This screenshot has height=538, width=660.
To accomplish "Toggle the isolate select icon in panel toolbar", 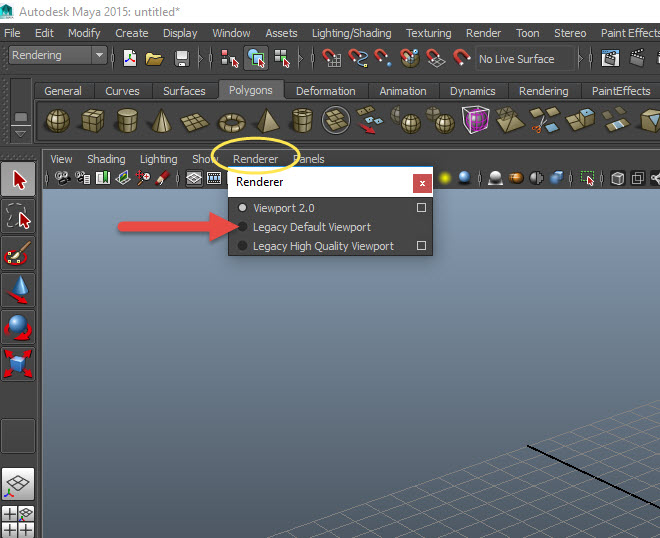I will coord(587,178).
